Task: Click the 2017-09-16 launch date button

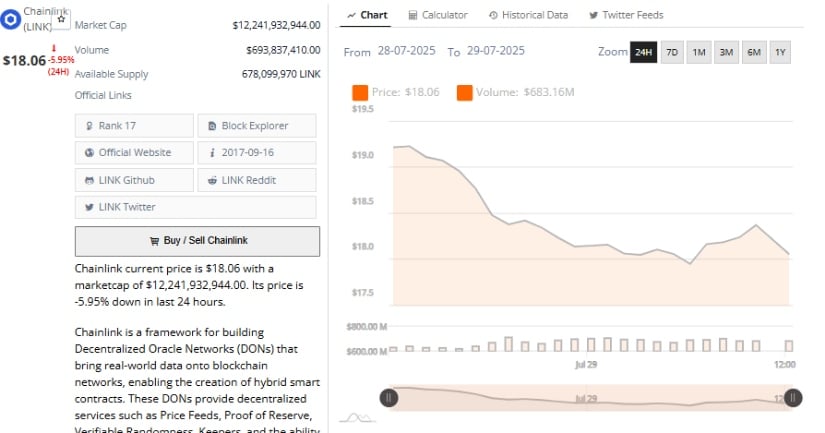Action: pos(257,153)
